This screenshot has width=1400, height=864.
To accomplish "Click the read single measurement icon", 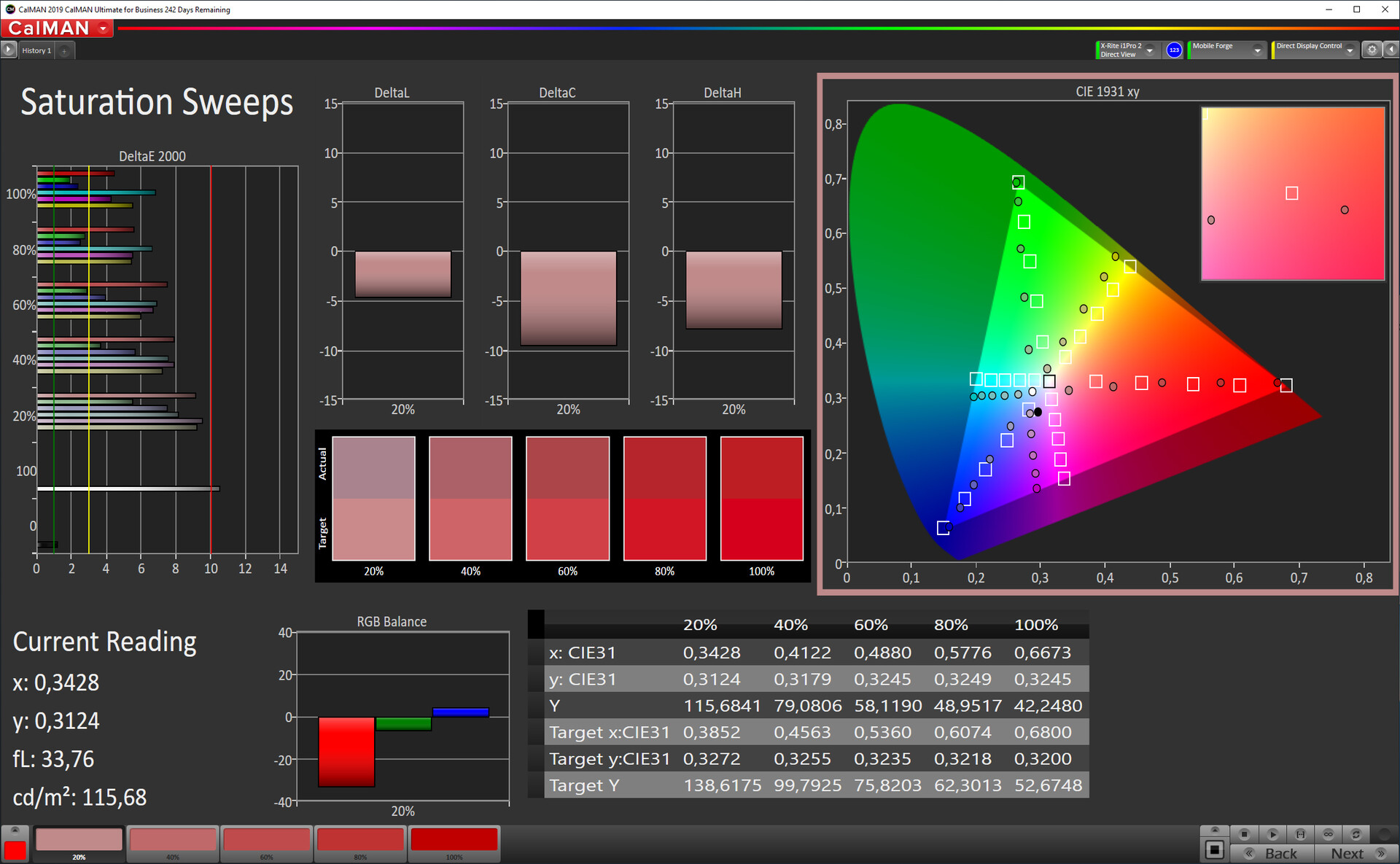I will [x=1300, y=834].
